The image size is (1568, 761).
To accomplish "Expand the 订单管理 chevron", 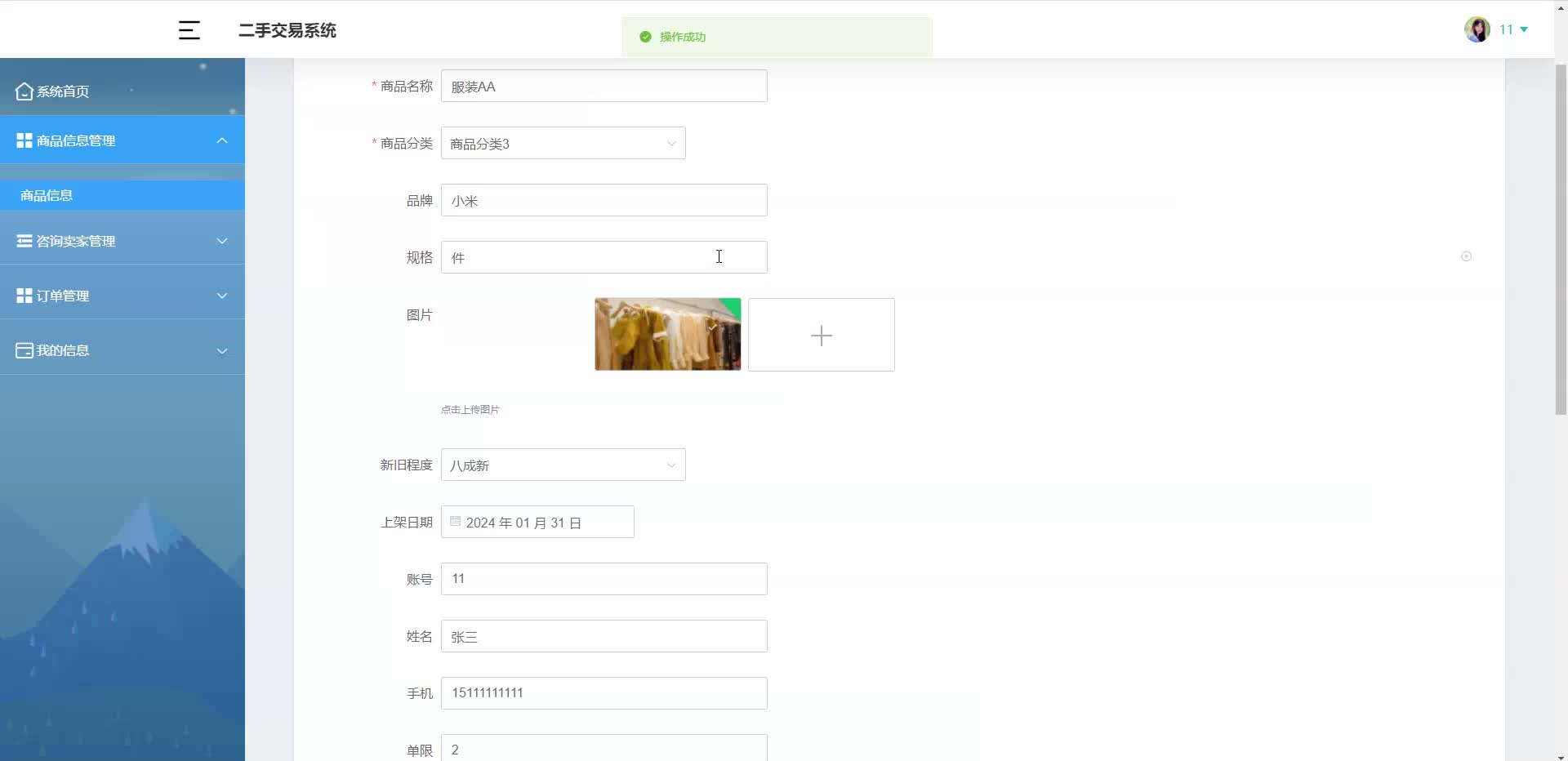I will pyautogui.click(x=222, y=296).
